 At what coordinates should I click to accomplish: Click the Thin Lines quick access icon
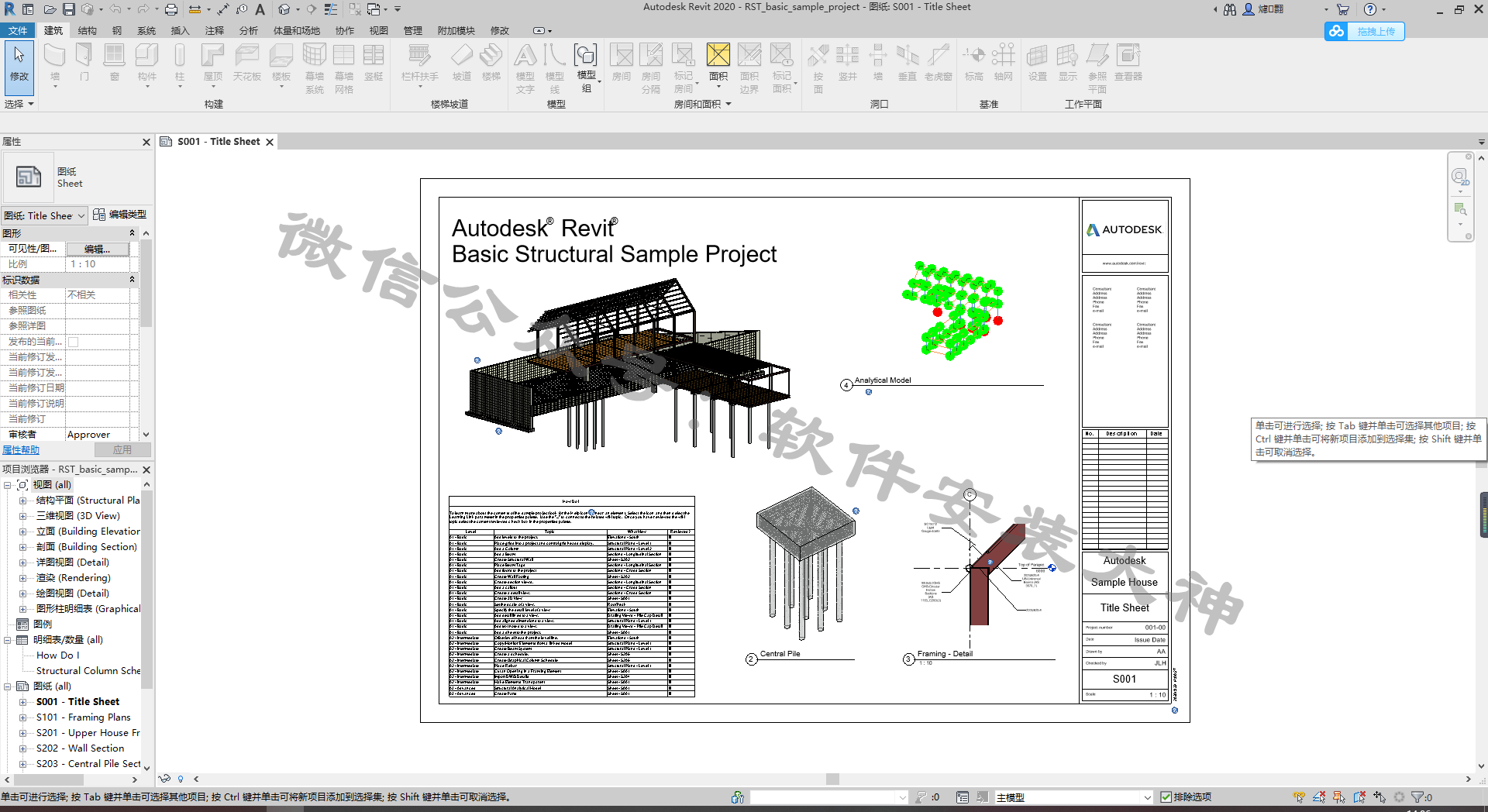pos(331,9)
